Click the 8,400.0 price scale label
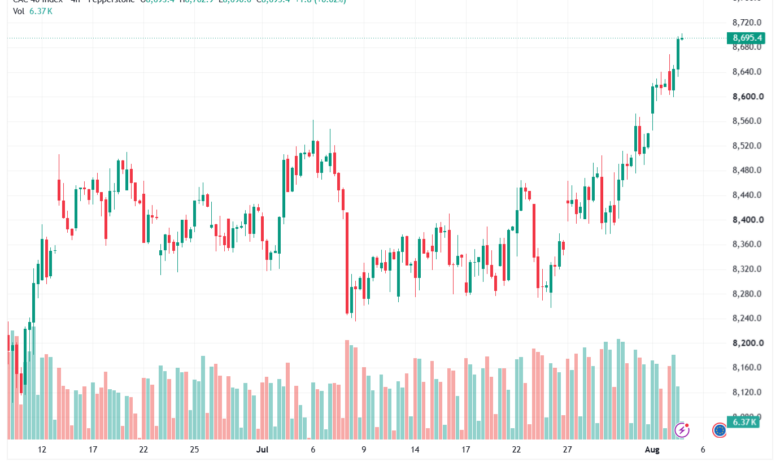Image resolution: width=780 pixels, height=470 pixels. pyautogui.click(x=748, y=219)
